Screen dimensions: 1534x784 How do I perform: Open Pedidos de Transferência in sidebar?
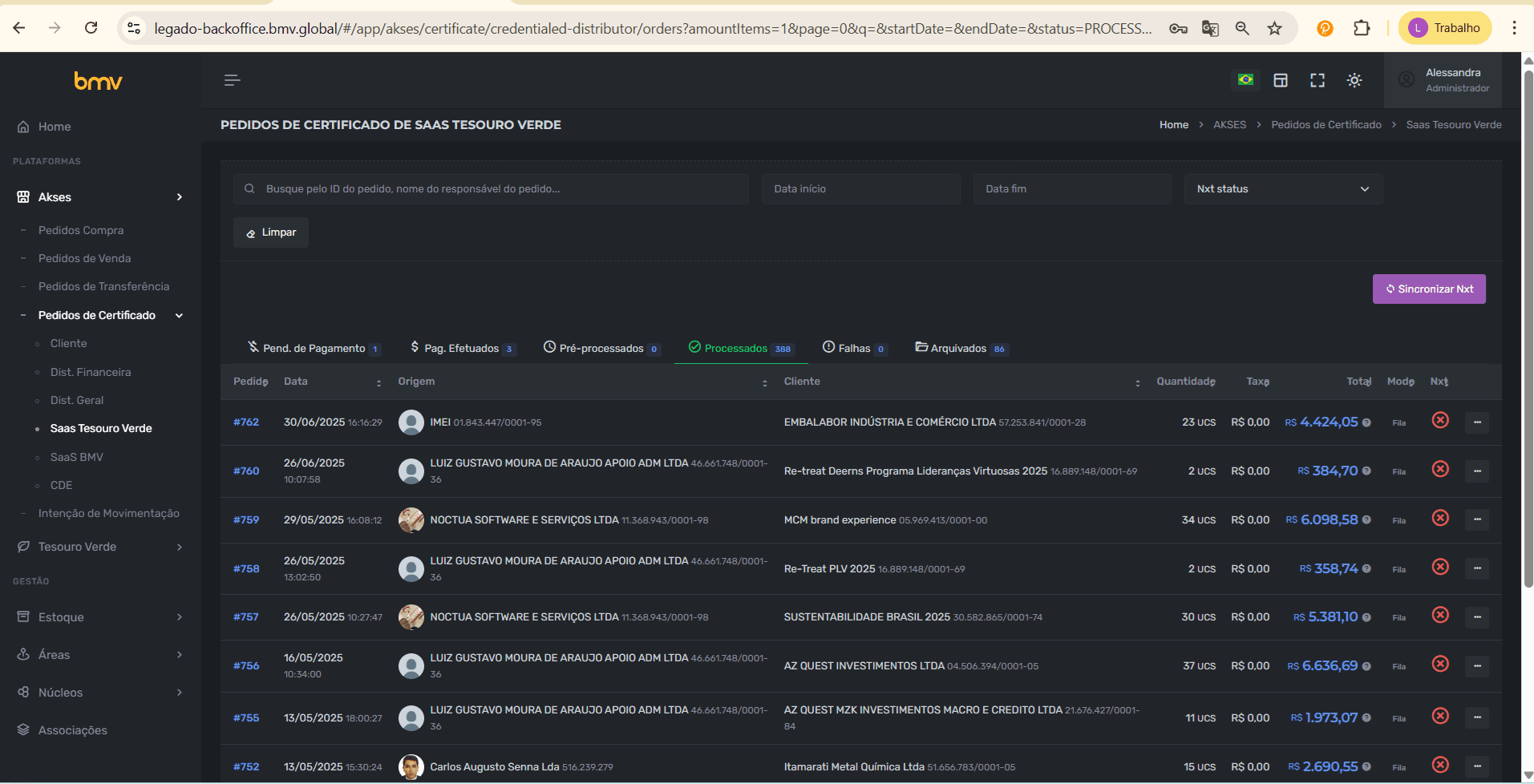pos(103,286)
